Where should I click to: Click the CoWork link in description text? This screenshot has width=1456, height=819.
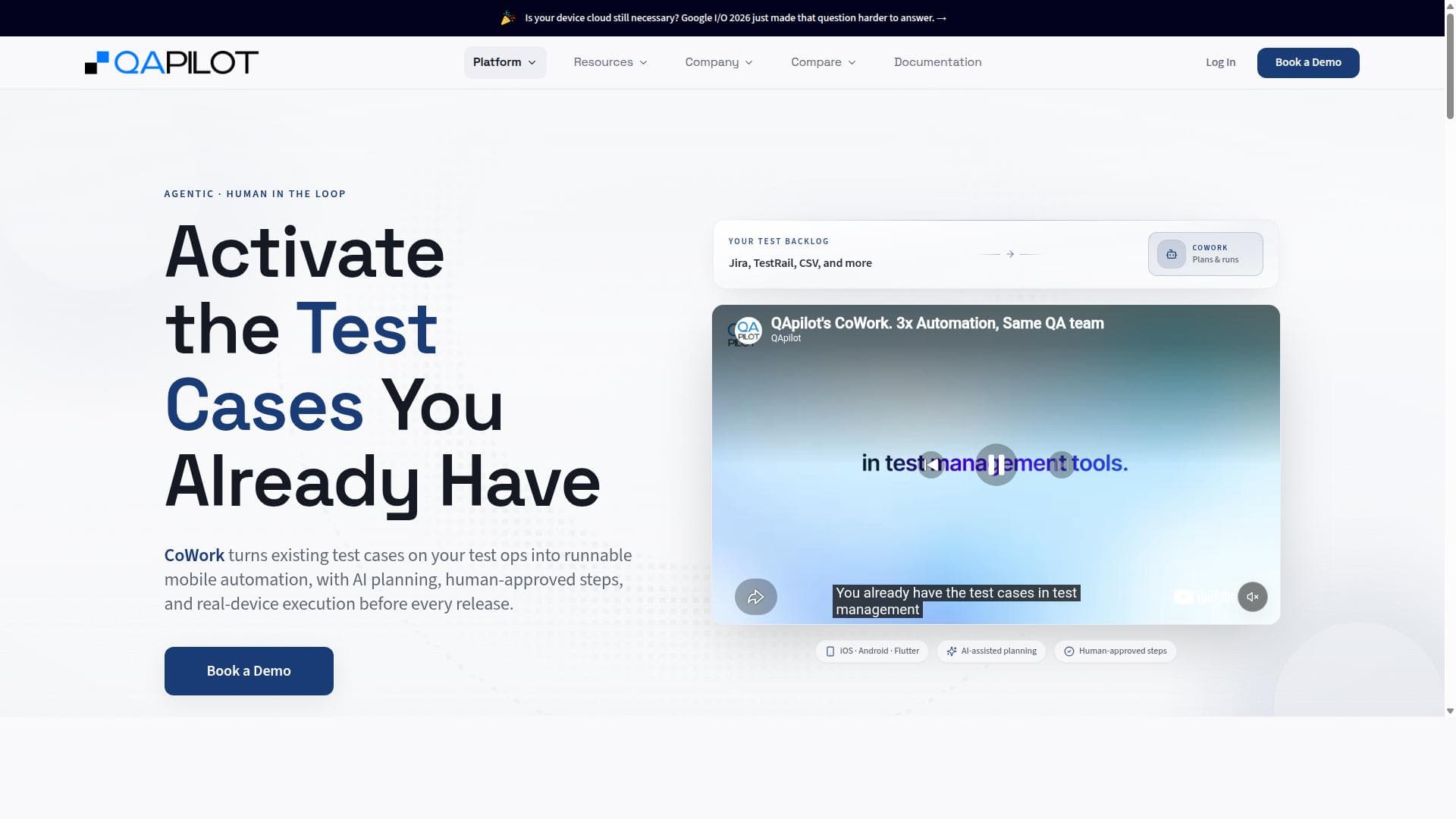click(x=194, y=555)
